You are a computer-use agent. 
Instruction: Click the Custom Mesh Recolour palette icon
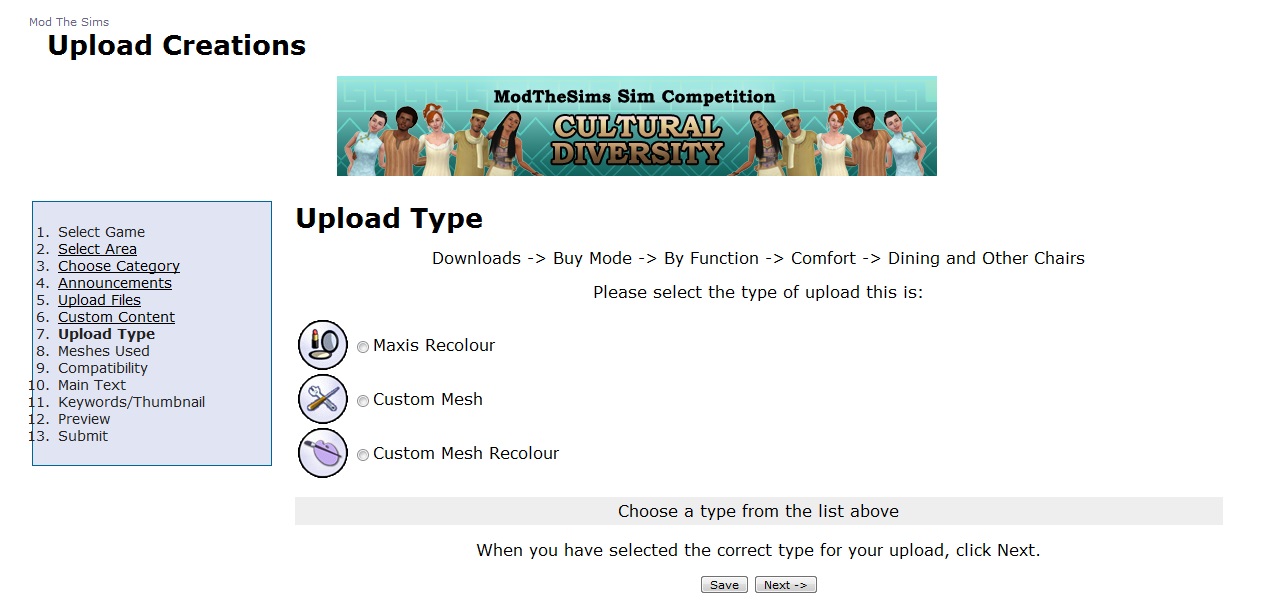(322, 453)
